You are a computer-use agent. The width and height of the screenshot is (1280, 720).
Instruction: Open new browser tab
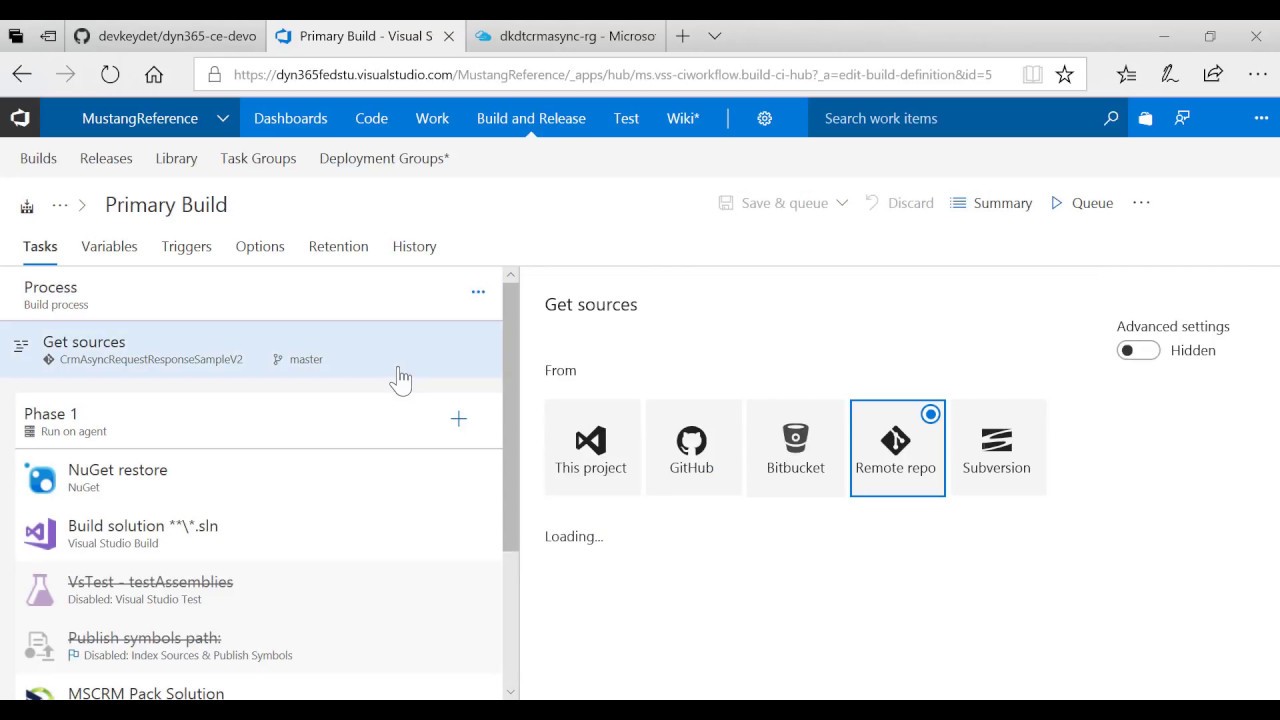coord(683,36)
